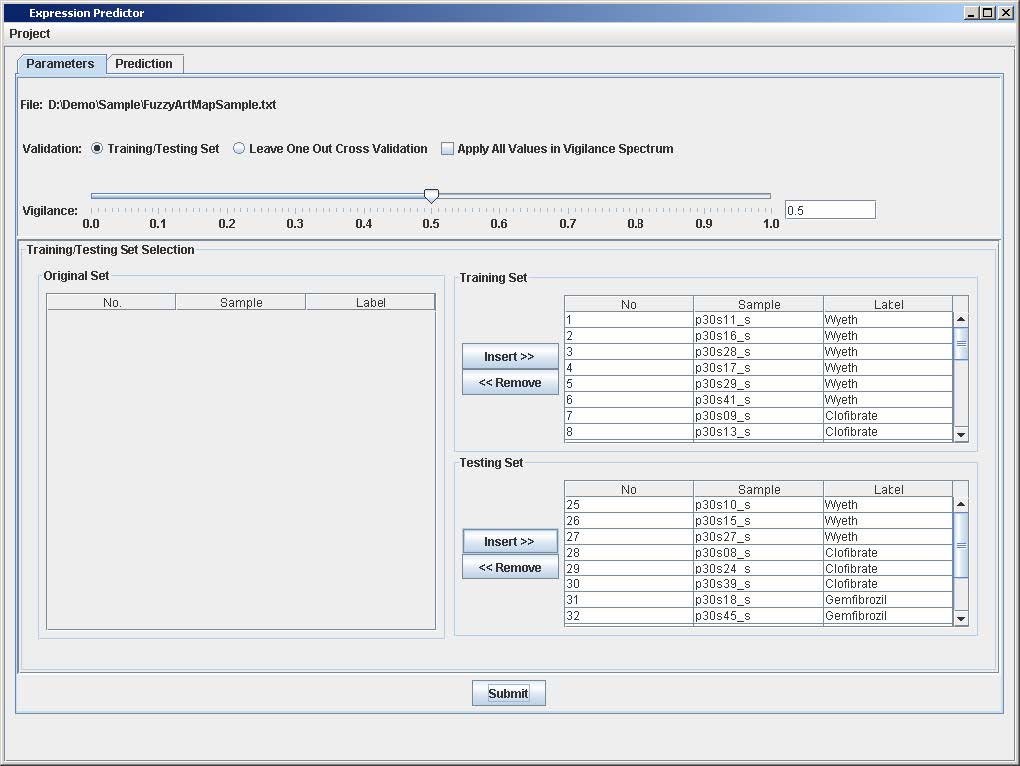Submit the parameters with the Submit button
Viewport: 1020px width, 766px height.
click(509, 693)
